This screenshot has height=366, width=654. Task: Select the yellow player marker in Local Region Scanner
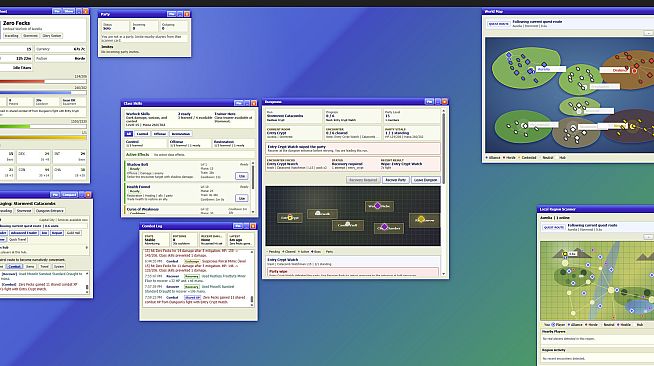coord(566,254)
